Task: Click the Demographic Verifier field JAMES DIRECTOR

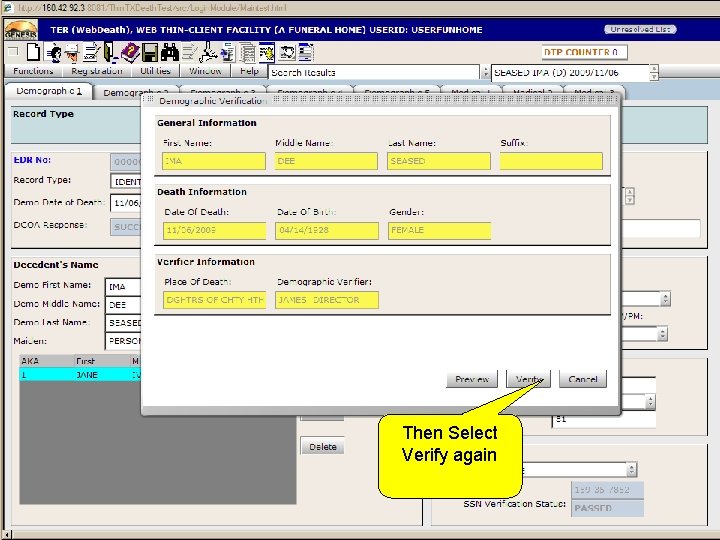Action: pyautogui.click(x=327, y=300)
